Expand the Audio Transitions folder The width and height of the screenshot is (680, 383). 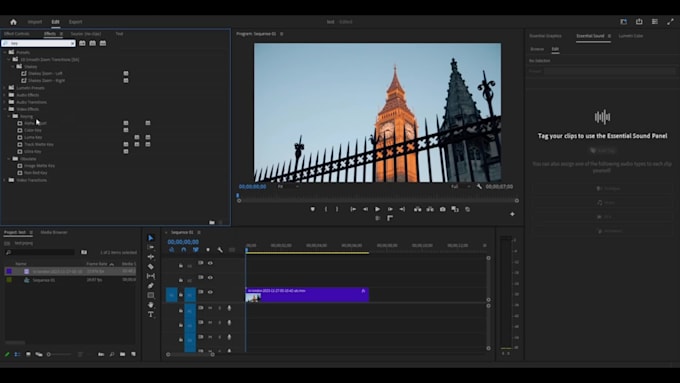[5, 102]
